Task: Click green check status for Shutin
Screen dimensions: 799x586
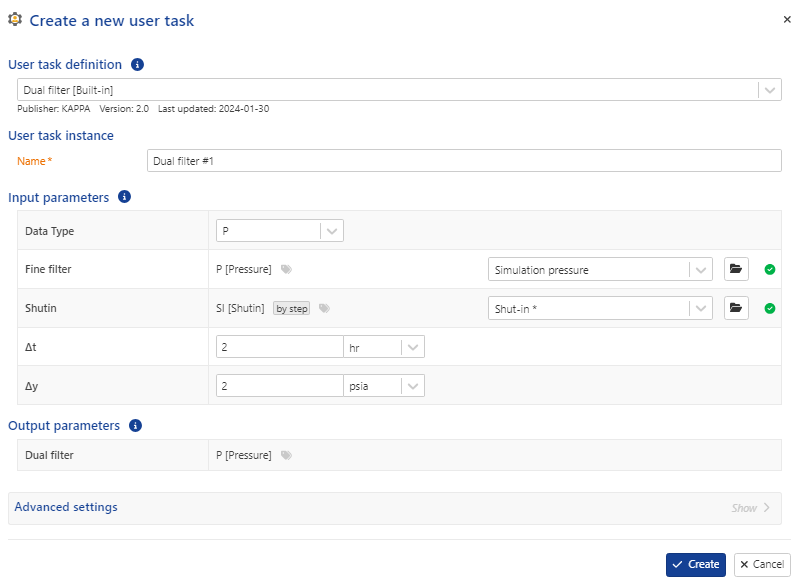Action: (770, 308)
